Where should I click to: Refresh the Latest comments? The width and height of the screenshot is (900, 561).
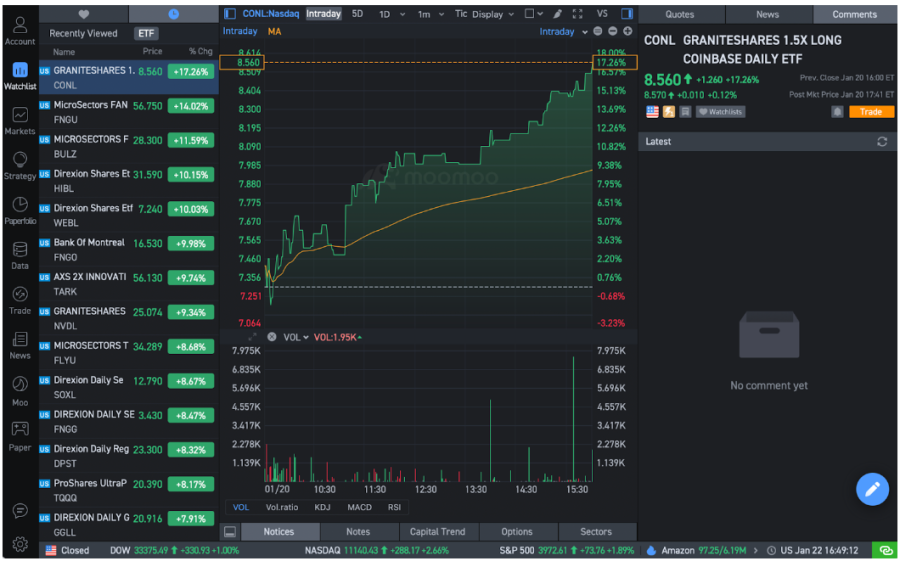click(882, 142)
